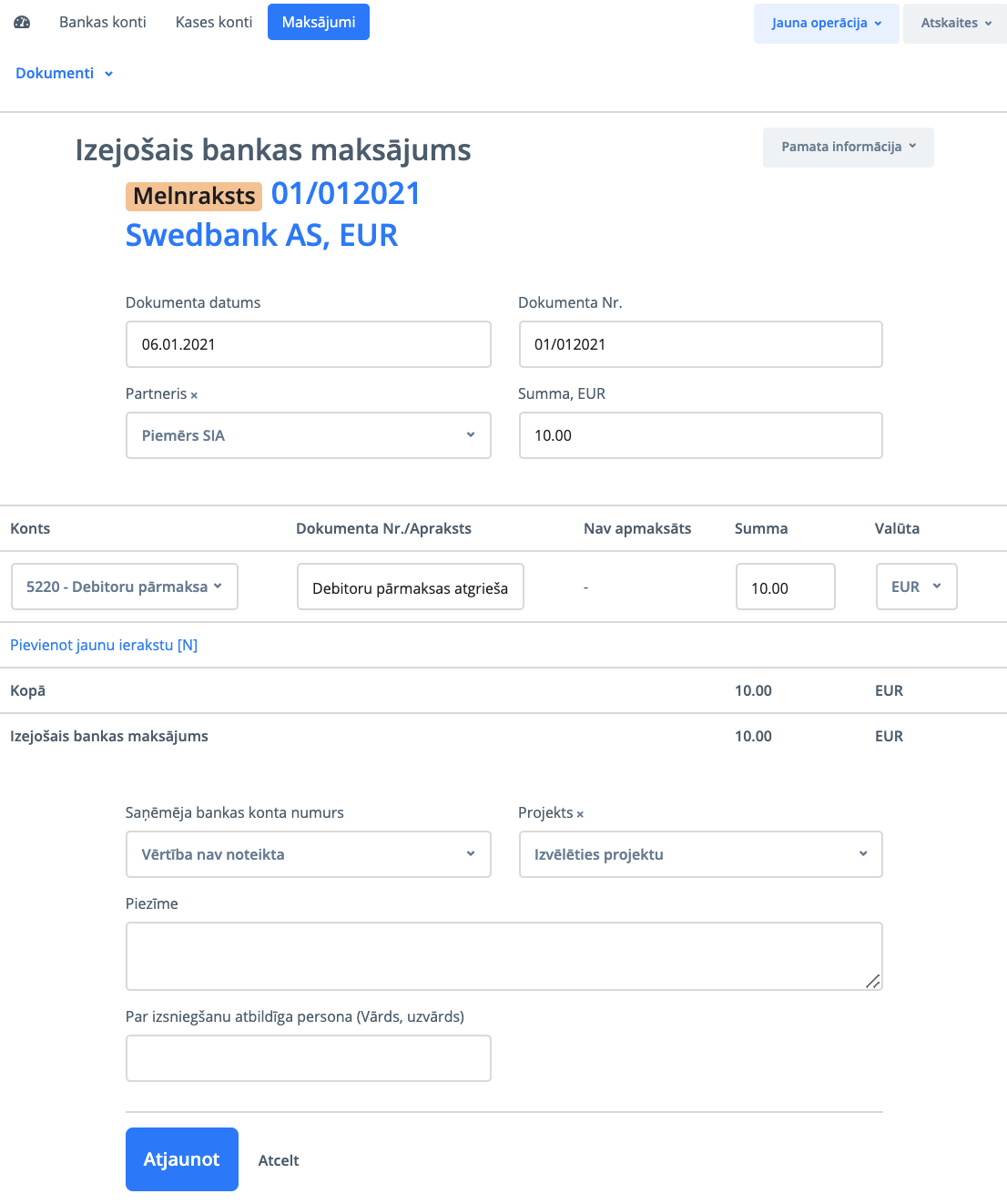Change the EUR currency dropdown

coord(916,587)
